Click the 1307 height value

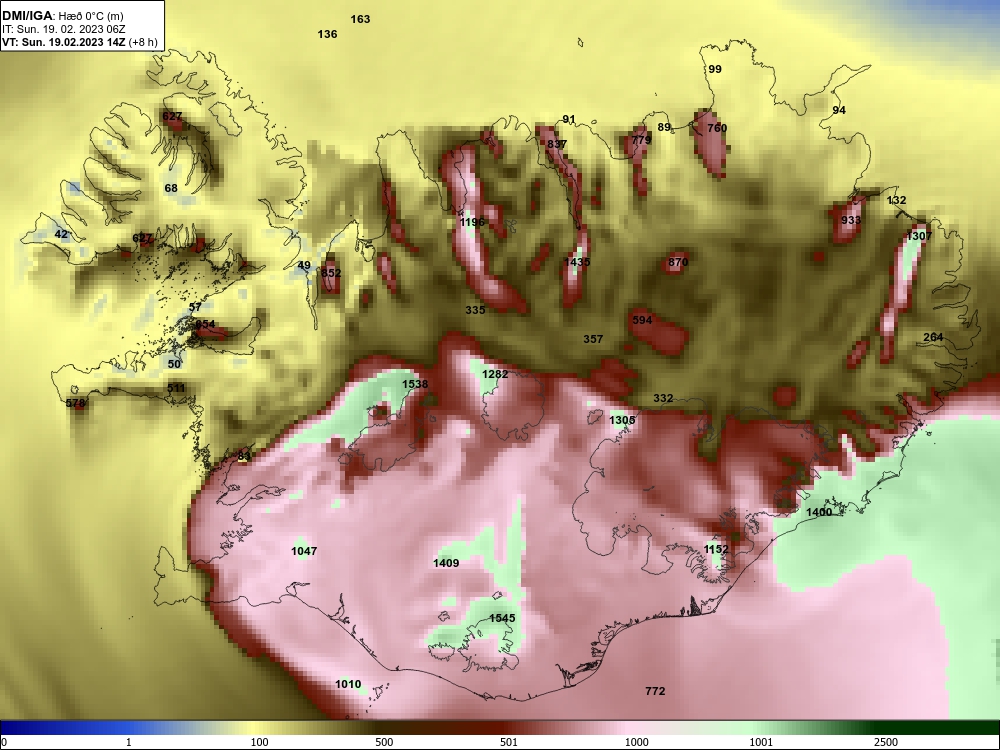919,236
